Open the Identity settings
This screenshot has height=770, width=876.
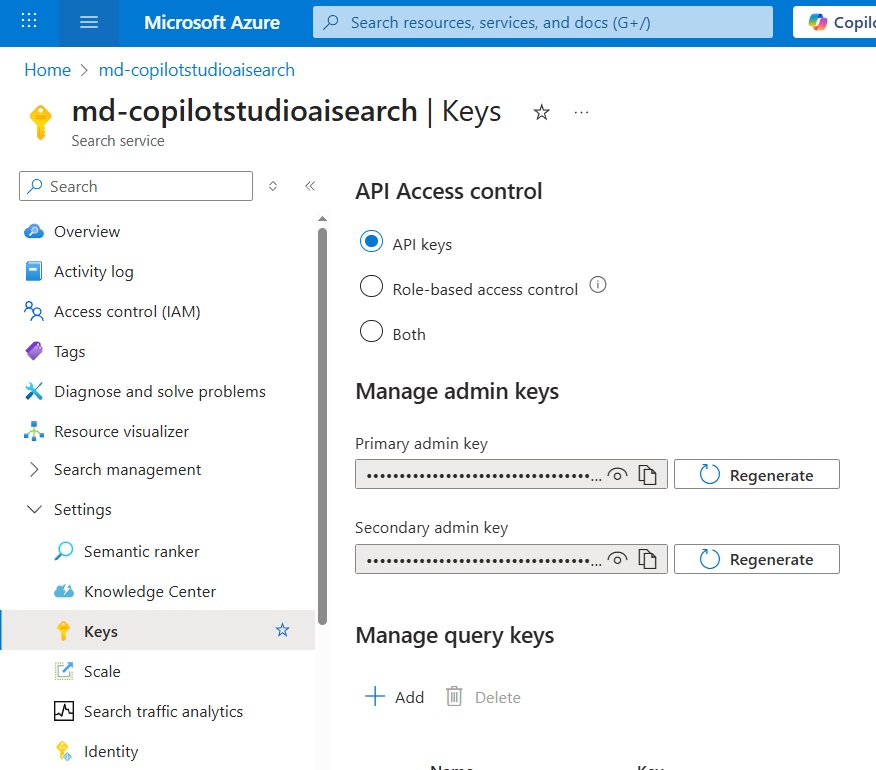[x=111, y=752]
